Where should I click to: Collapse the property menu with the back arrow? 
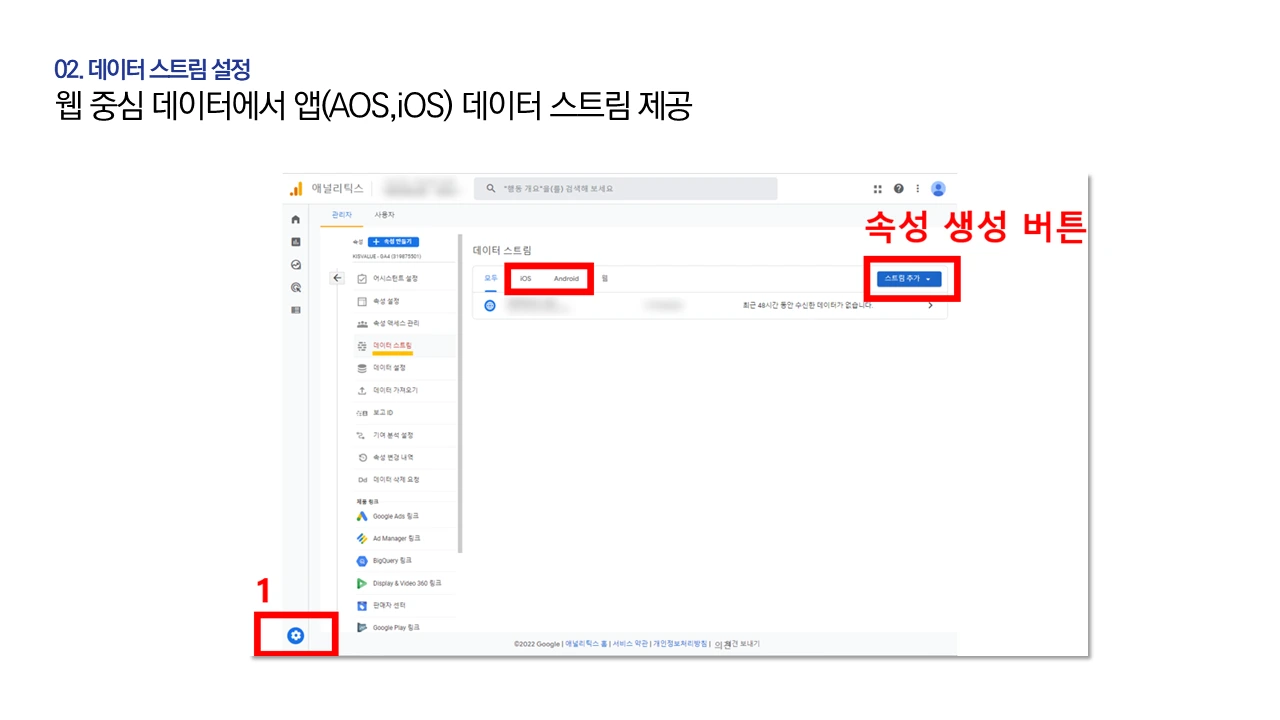[x=337, y=278]
